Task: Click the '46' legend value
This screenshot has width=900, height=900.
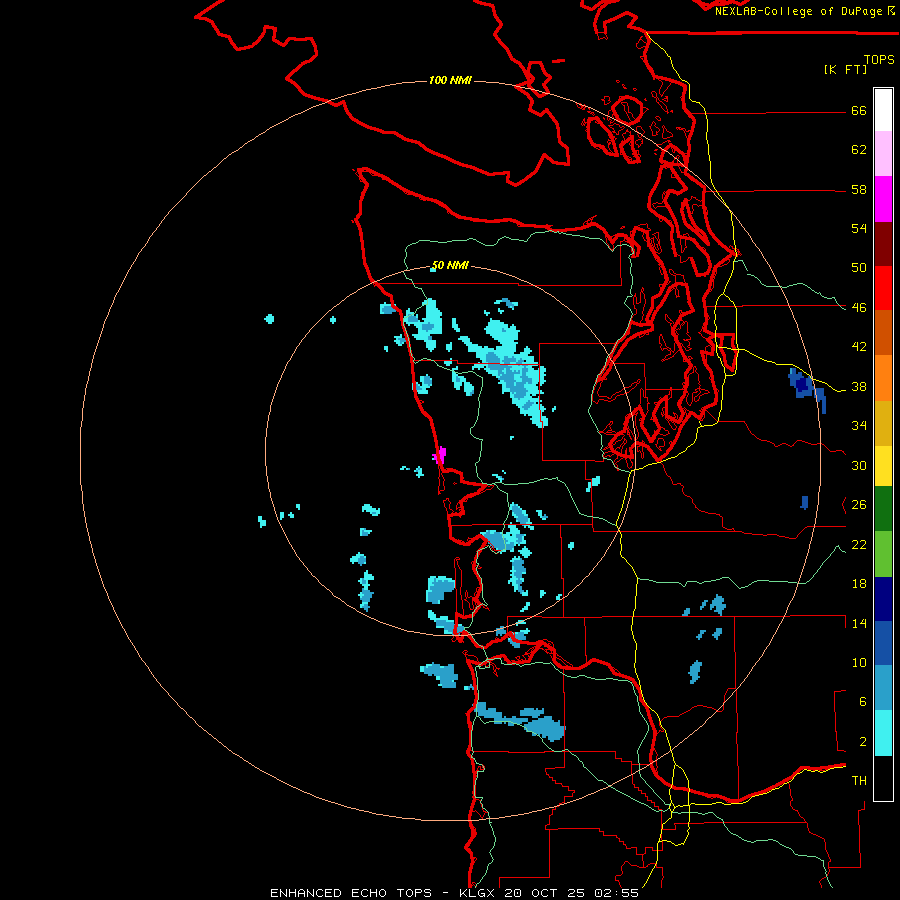Action: (859, 308)
